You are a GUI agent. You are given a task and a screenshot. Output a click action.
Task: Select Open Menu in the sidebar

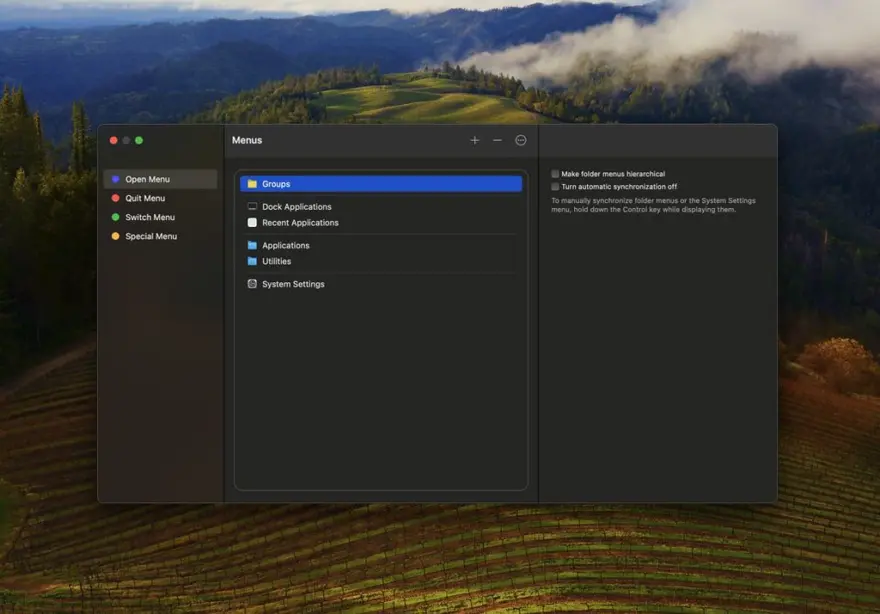[x=161, y=179]
